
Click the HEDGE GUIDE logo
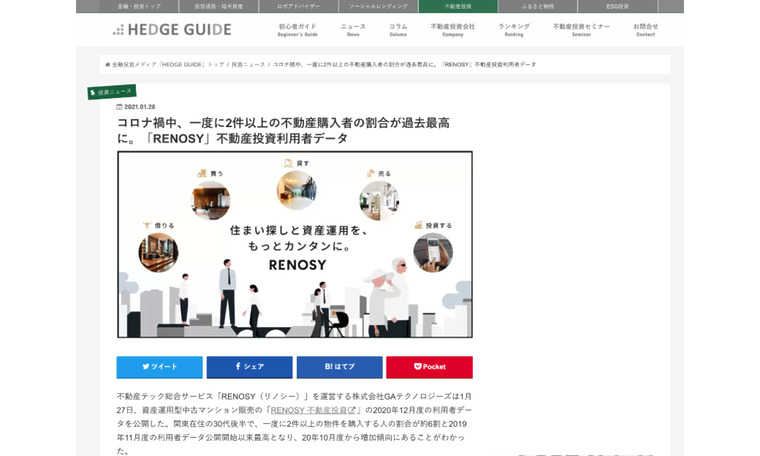(169, 30)
